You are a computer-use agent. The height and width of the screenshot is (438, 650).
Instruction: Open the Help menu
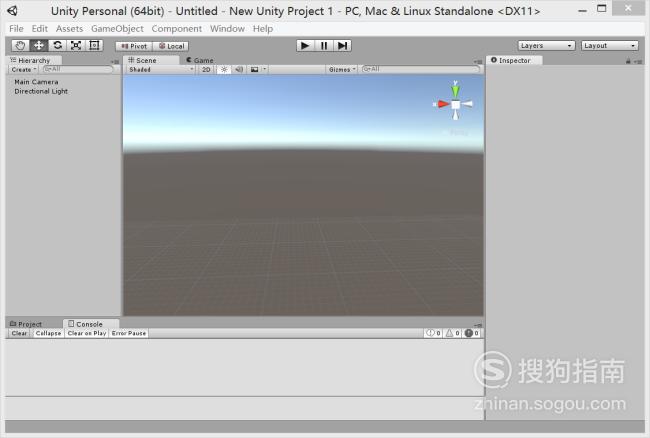tap(263, 29)
